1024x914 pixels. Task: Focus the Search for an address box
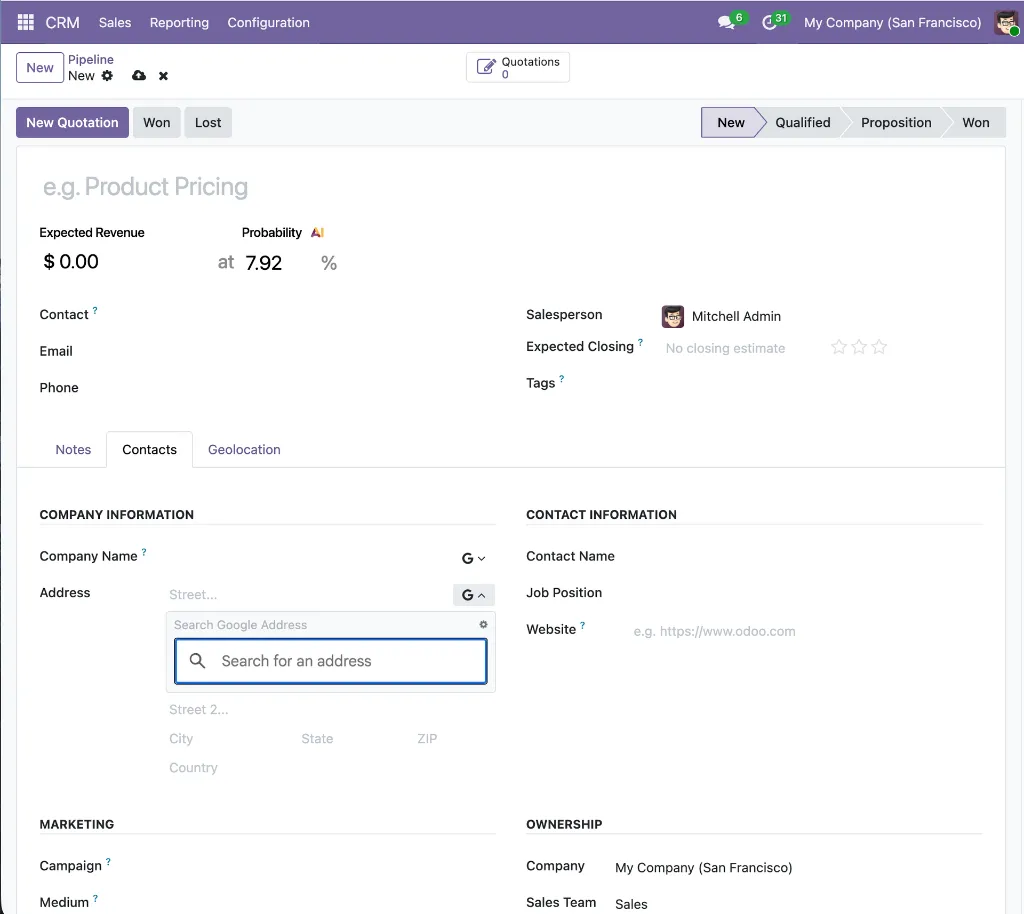pyautogui.click(x=330, y=661)
